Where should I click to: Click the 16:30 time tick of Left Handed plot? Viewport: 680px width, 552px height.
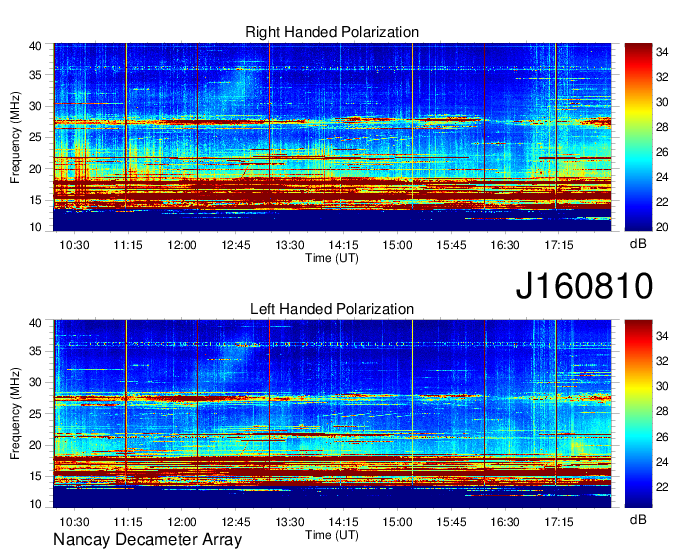click(505, 522)
